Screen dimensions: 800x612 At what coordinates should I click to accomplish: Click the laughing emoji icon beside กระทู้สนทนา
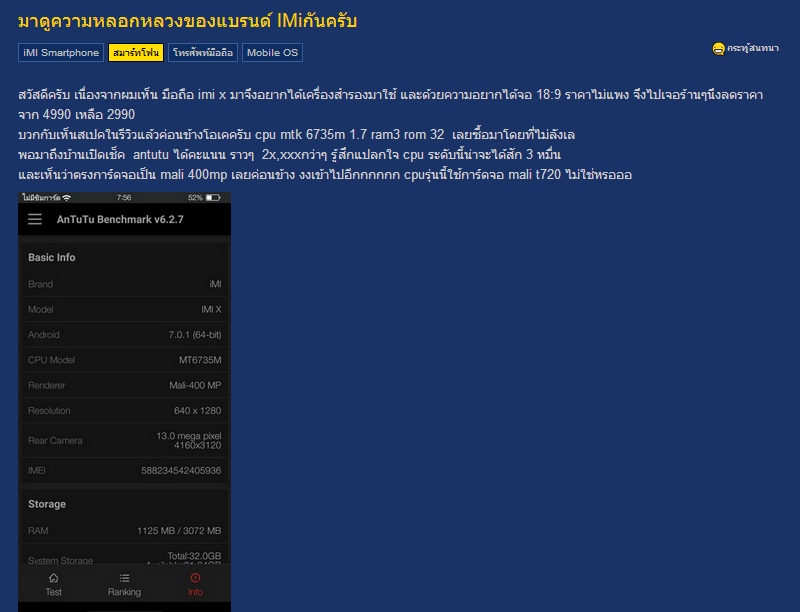tap(718, 49)
